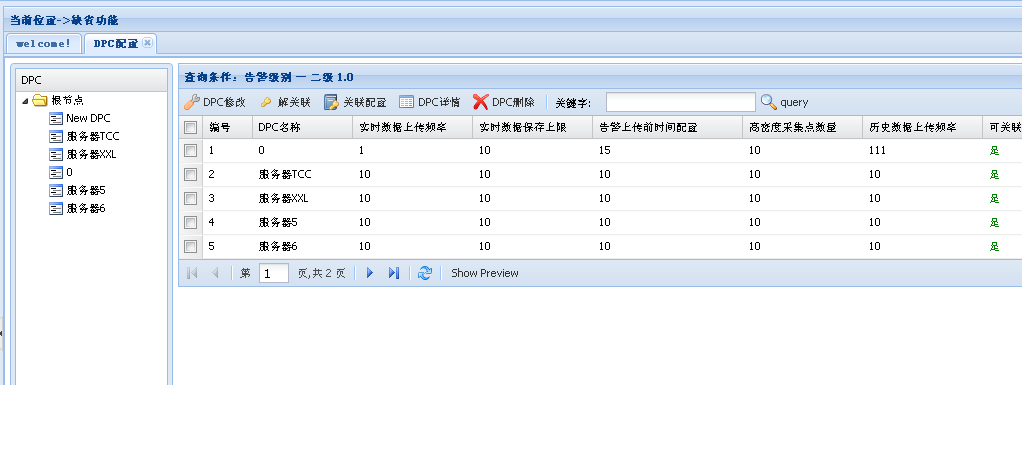The height and width of the screenshot is (450, 1022).
Task: Click the red X DPC删除 button
Action: 504,102
